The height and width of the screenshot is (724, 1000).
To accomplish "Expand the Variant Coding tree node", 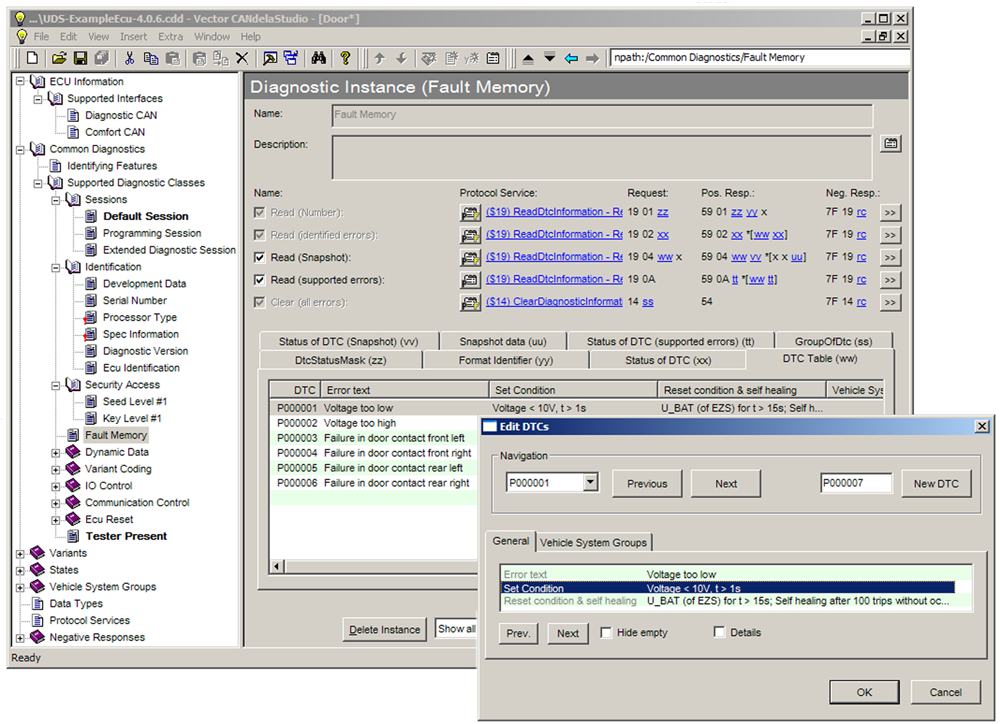I will tap(57, 469).
